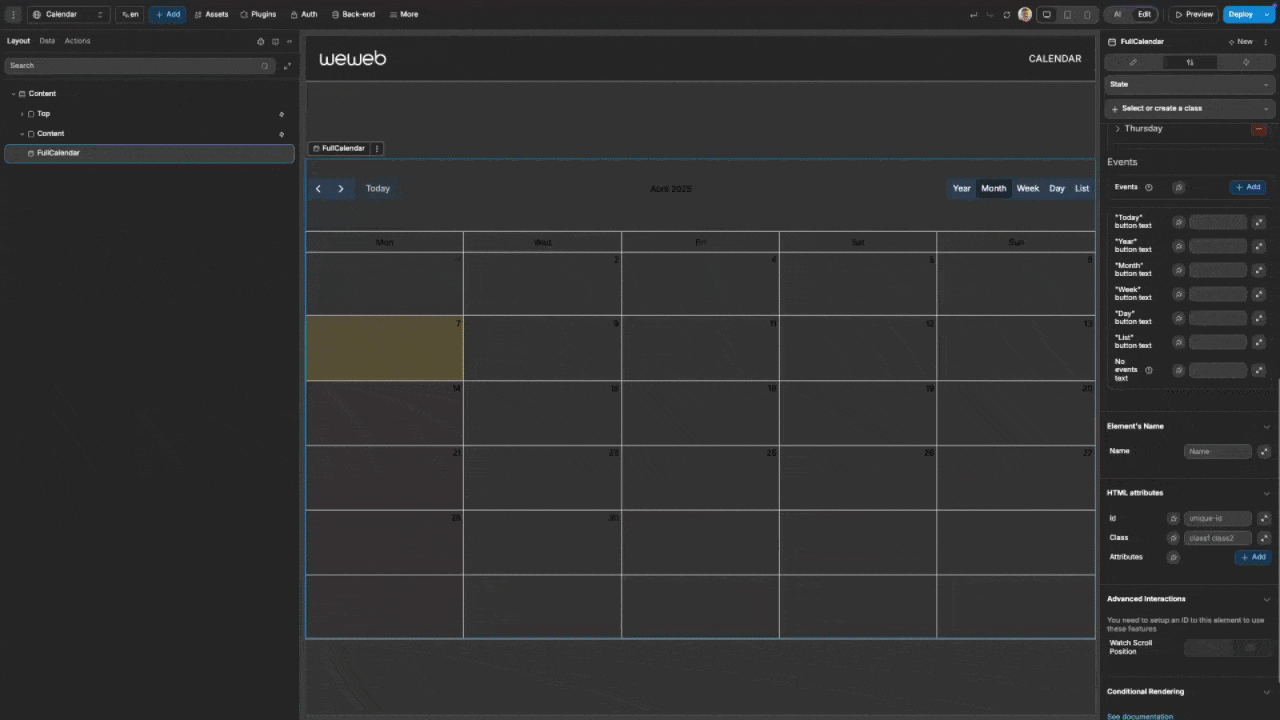Expand the Top element in layout tree
The width and height of the screenshot is (1280, 720).
(22, 114)
